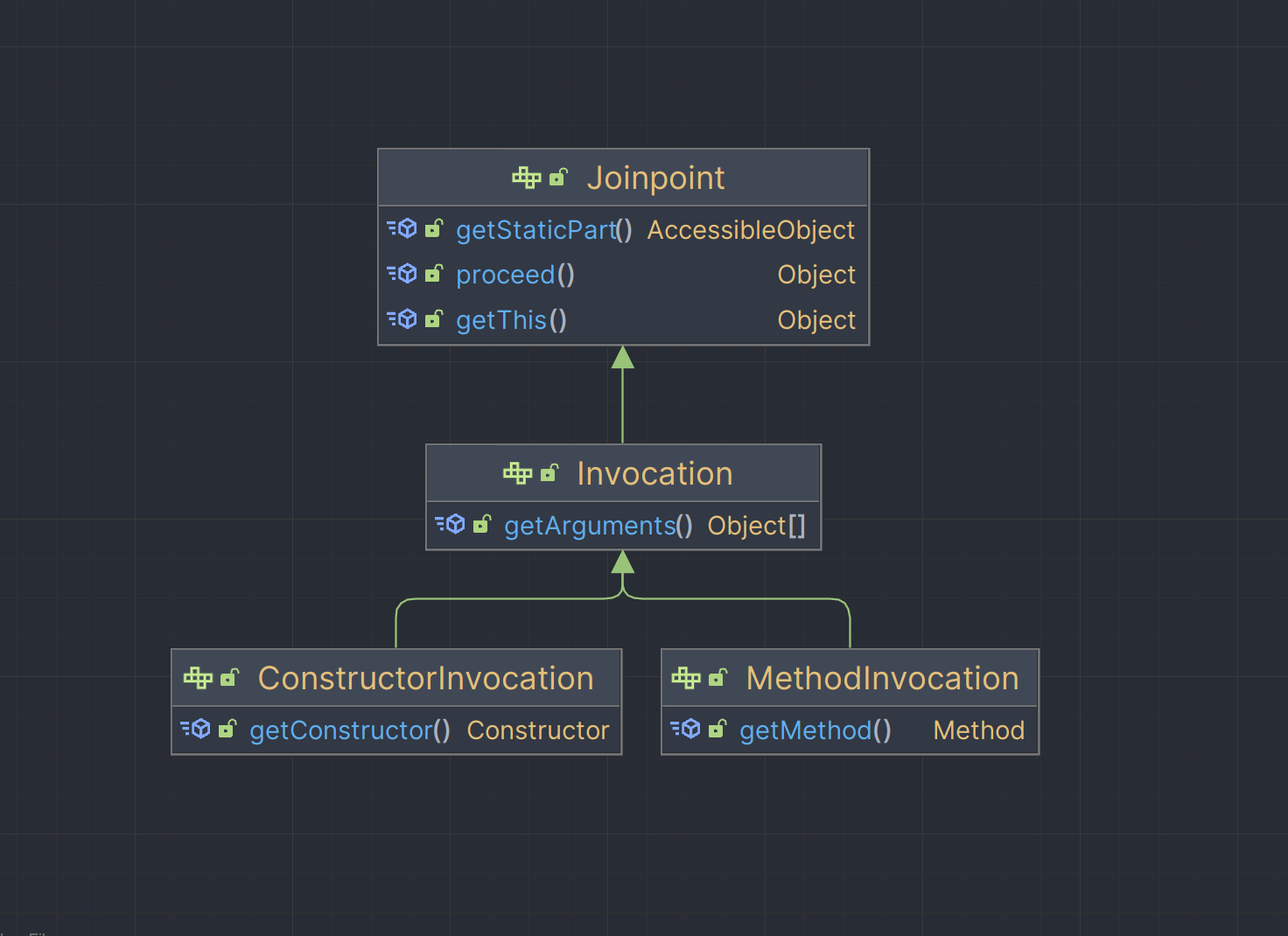Select the Invocation node title
This screenshot has height=936, width=1288.
[x=654, y=474]
